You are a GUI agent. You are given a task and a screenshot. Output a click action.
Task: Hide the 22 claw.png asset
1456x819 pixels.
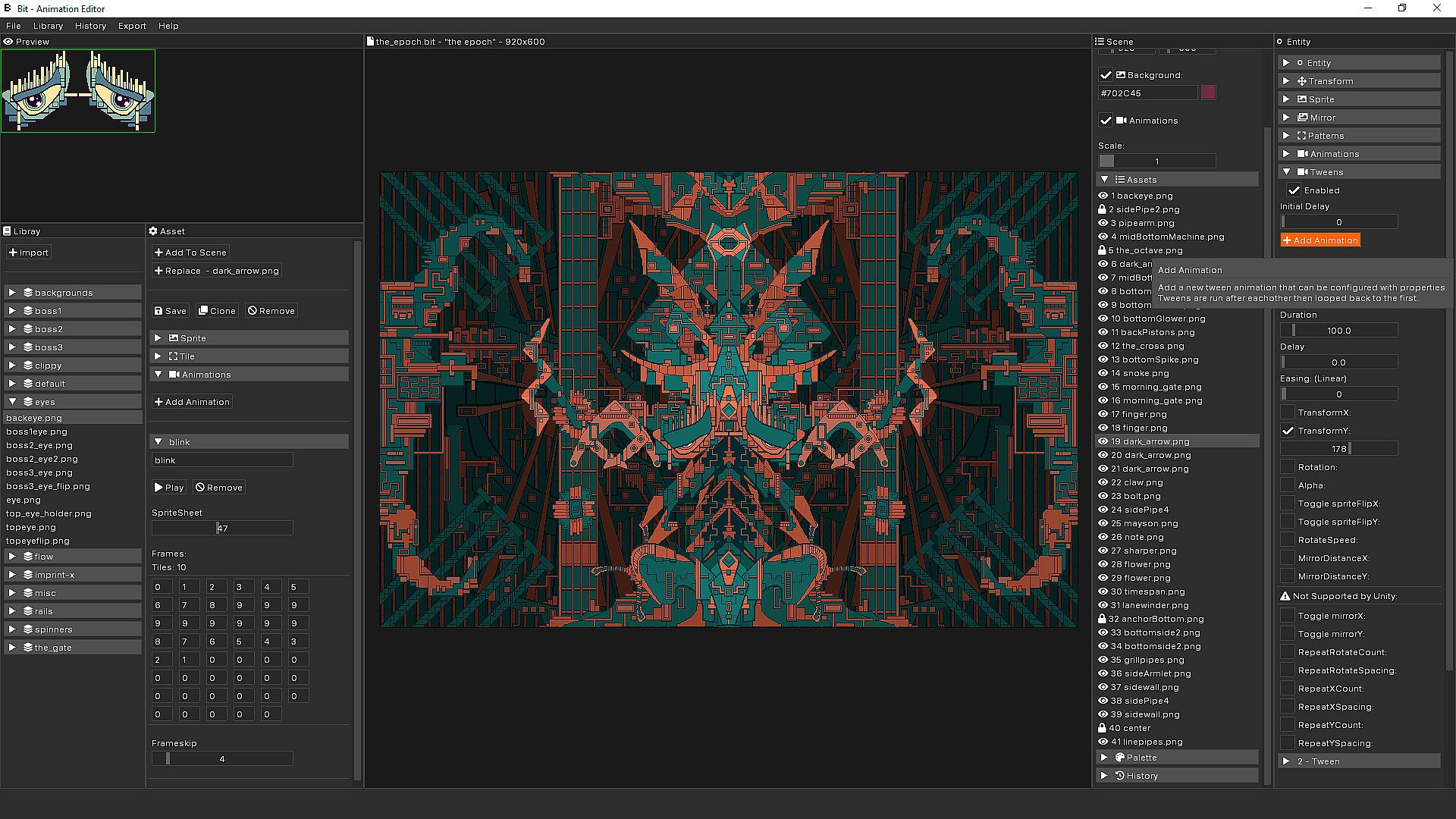click(1103, 482)
